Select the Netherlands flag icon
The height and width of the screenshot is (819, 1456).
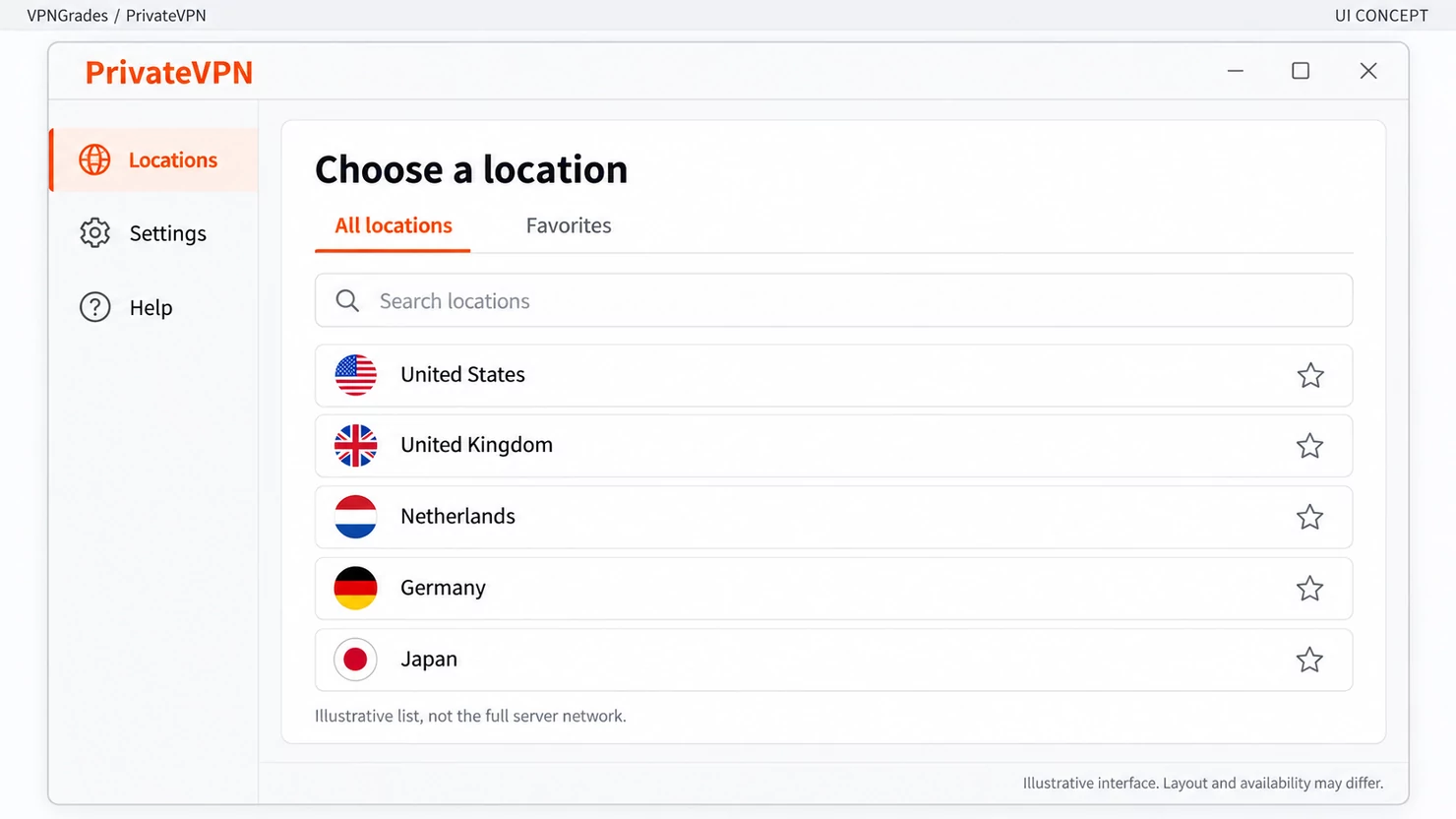355,517
